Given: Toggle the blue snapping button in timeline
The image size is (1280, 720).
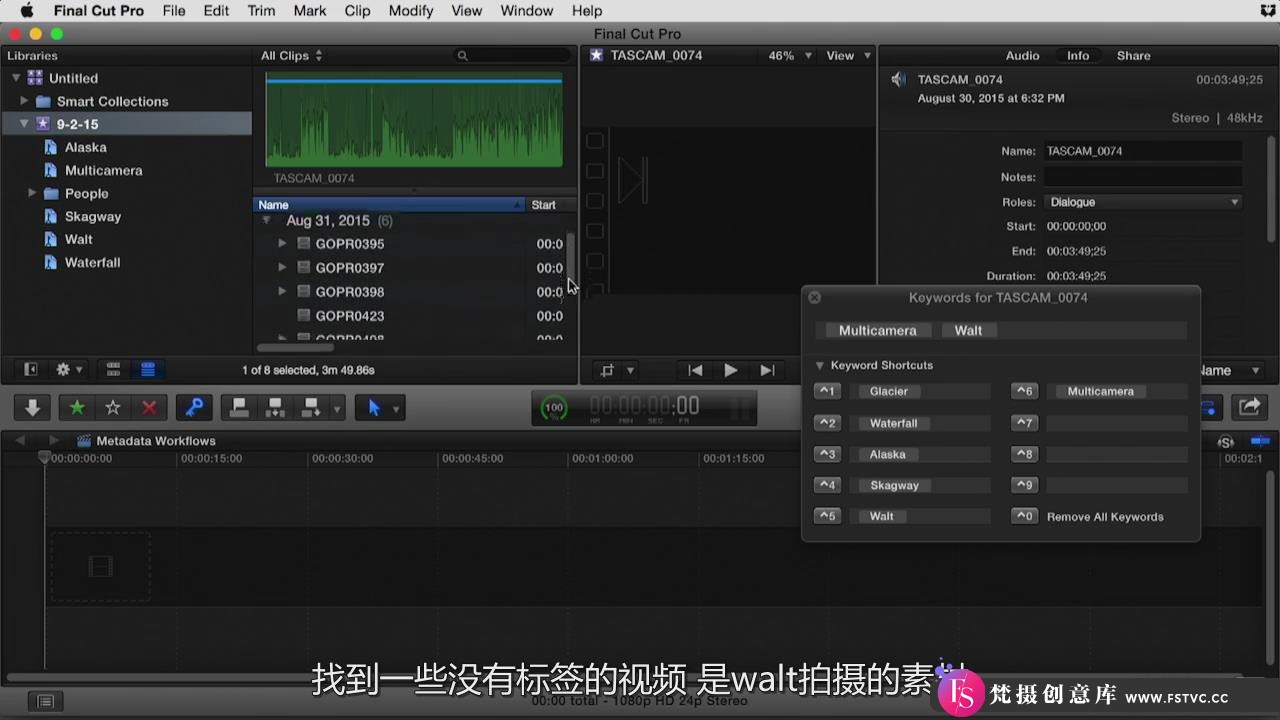Looking at the screenshot, I should click(x=1260, y=441).
